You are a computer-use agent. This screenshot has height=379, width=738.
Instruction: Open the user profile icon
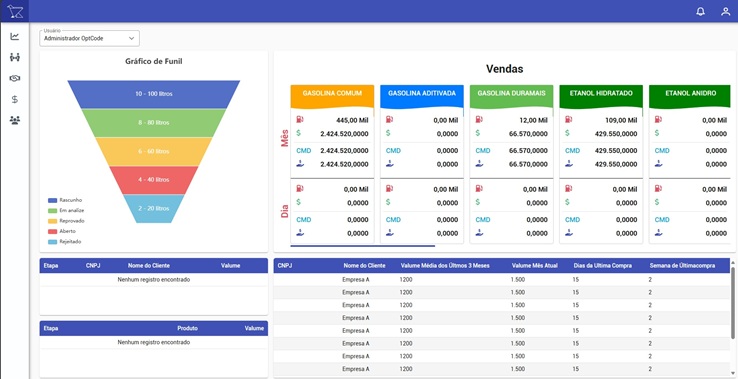point(725,11)
